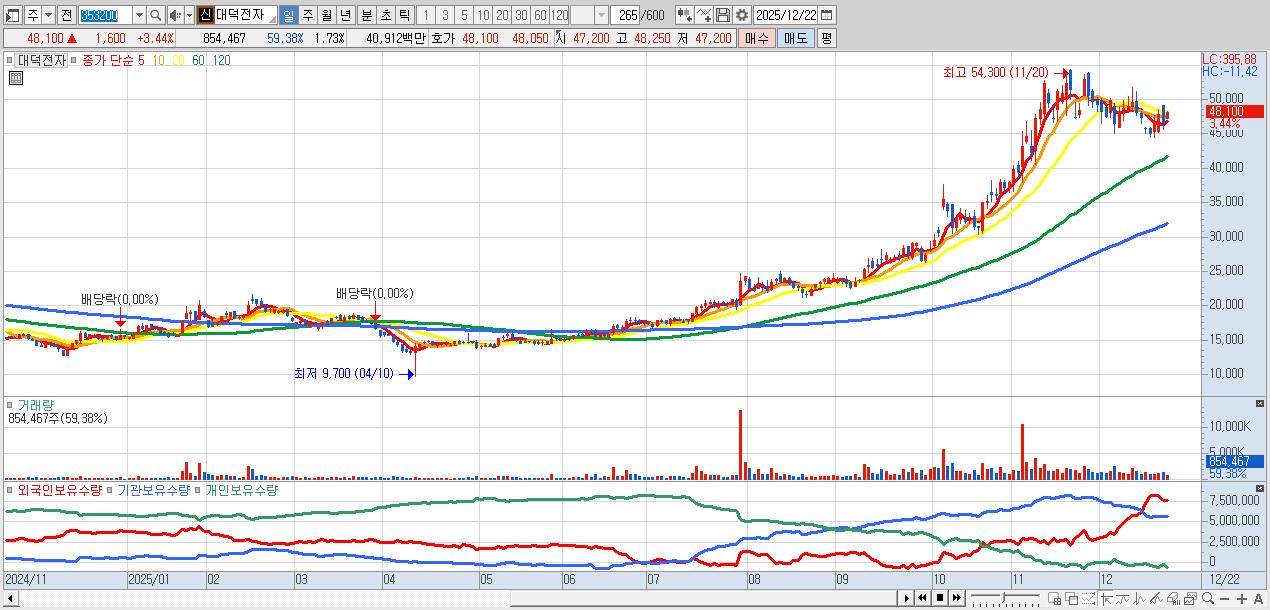Select the 주 (weekly) period toggle
1270x610 pixels.
tap(307, 15)
